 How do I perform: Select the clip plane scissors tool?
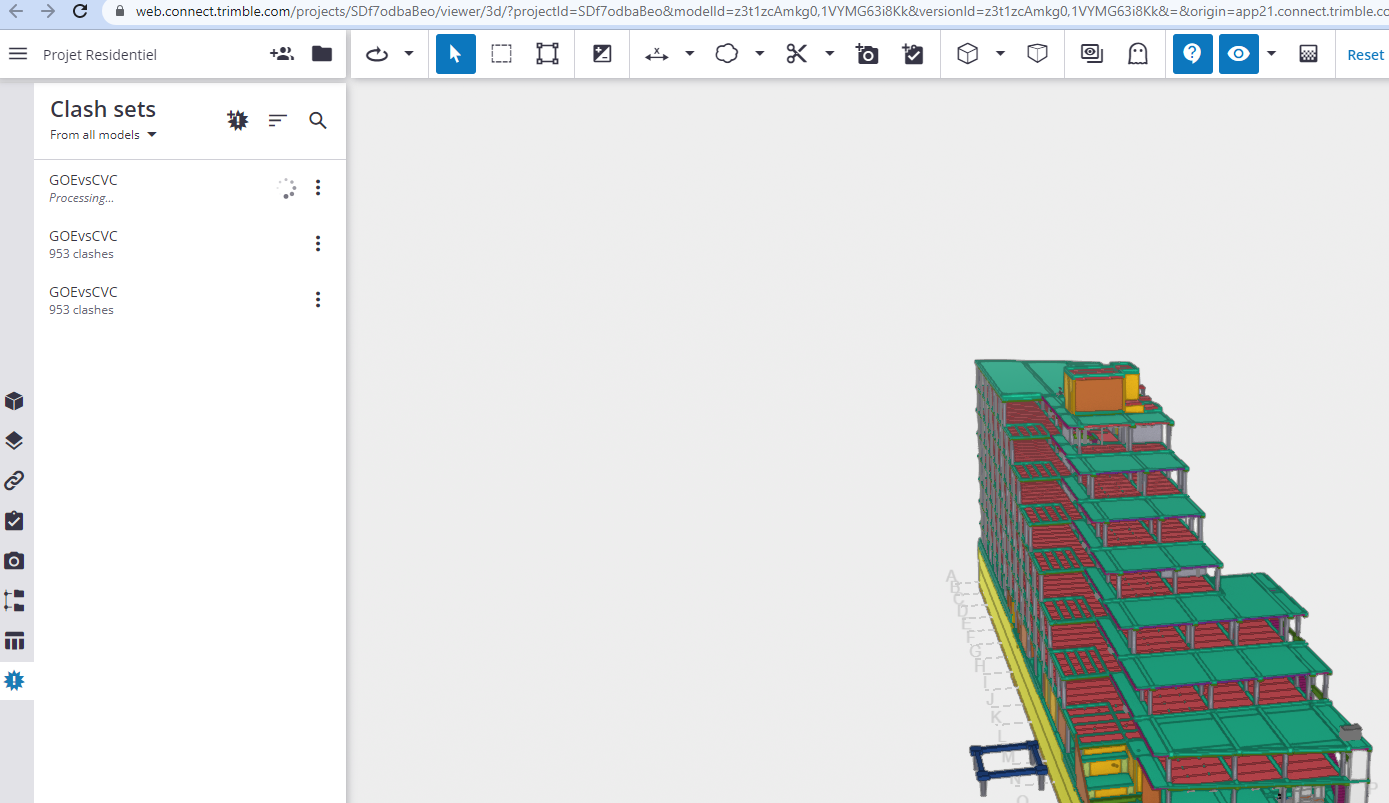tap(796, 54)
